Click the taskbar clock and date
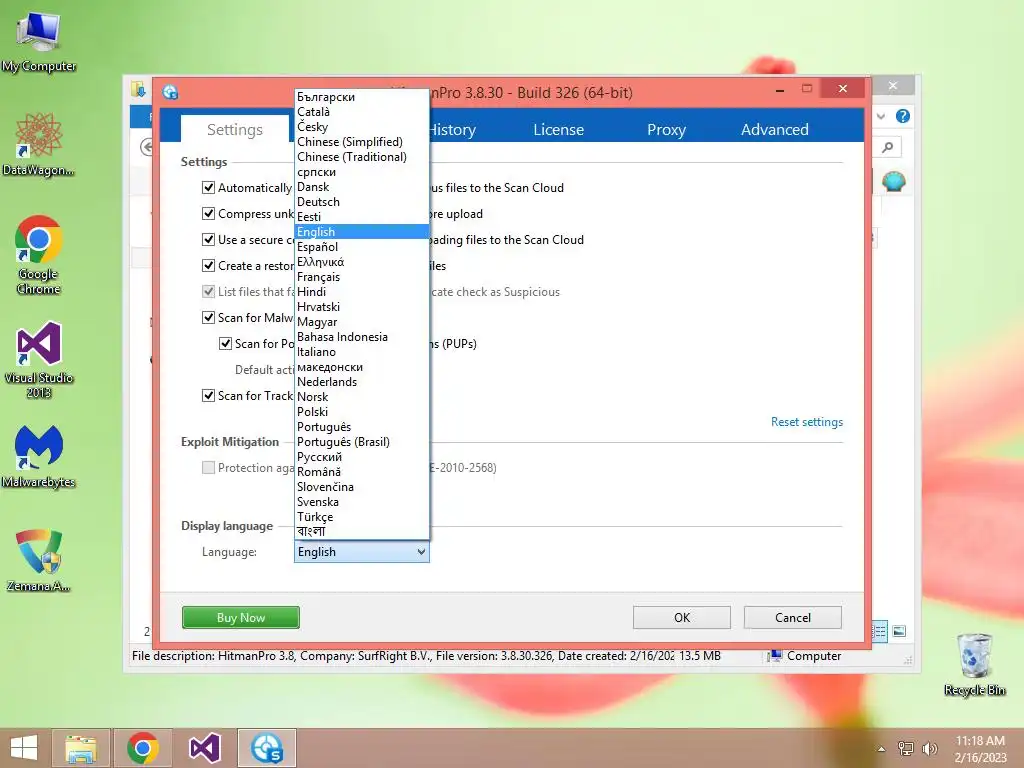The width and height of the screenshot is (1024, 768). pos(980,748)
